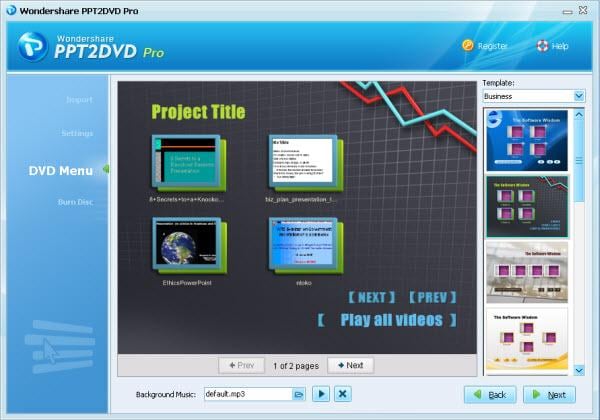Click the 1 of 2 pages indicator
This screenshot has height=420, width=600.
(x=296, y=366)
